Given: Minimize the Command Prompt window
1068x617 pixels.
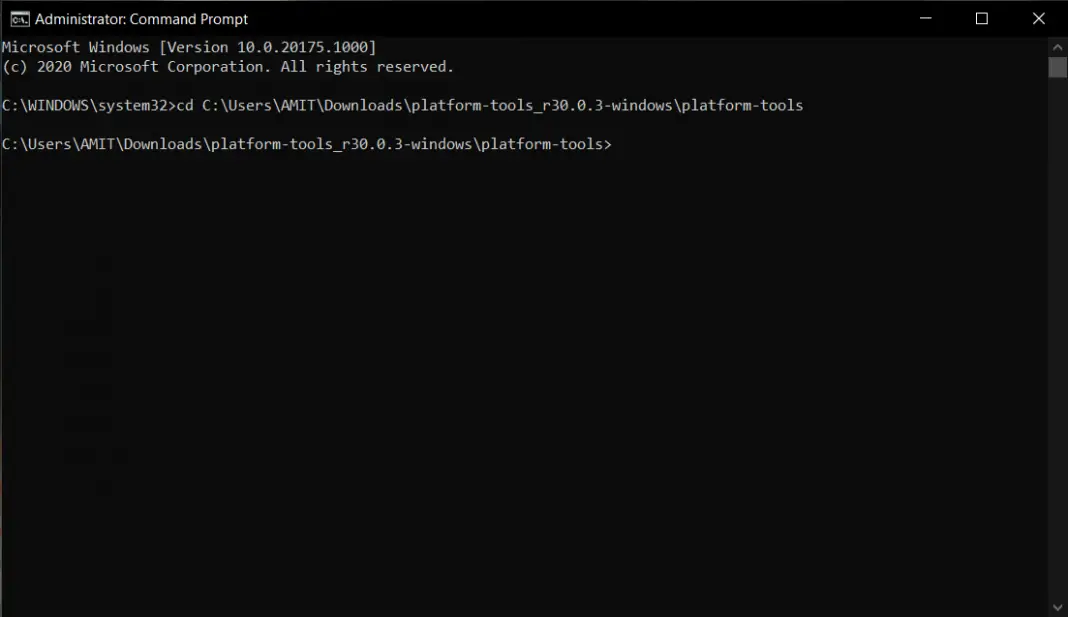Looking at the screenshot, I should (925, 18).
